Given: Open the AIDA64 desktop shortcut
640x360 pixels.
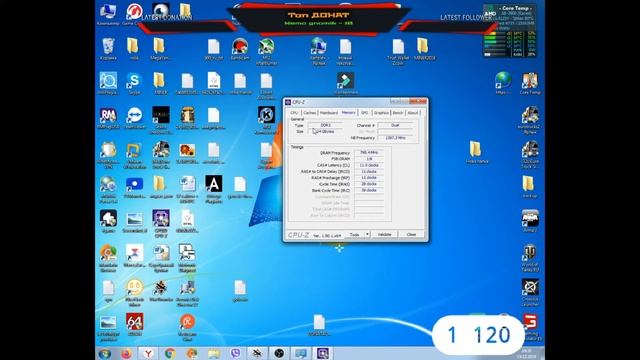Looking at the screenshot, I should click(x=134, y=325).
